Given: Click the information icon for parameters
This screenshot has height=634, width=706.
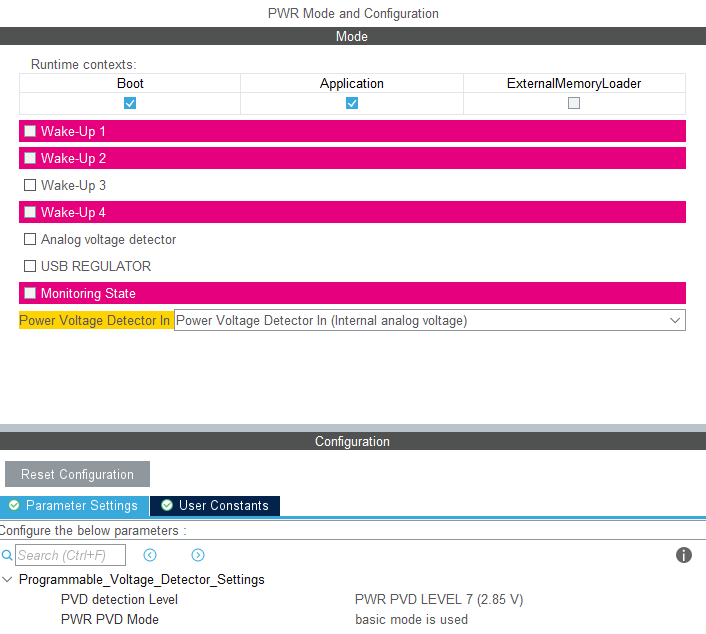Looking at the screenshot, I should [x=683, y=555].
